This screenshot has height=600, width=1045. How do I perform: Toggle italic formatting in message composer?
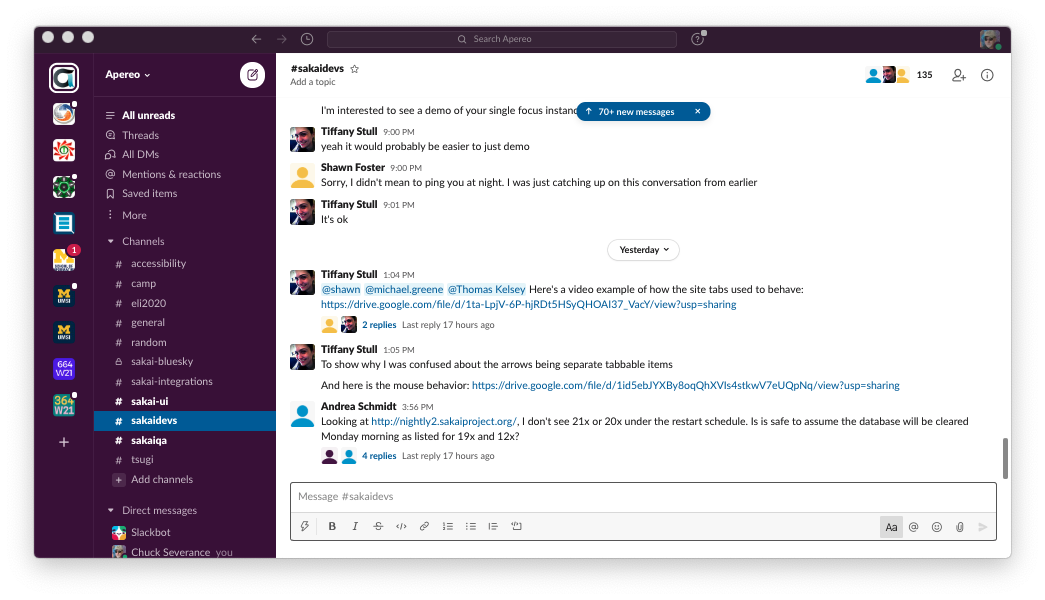[x=355, y=526]
